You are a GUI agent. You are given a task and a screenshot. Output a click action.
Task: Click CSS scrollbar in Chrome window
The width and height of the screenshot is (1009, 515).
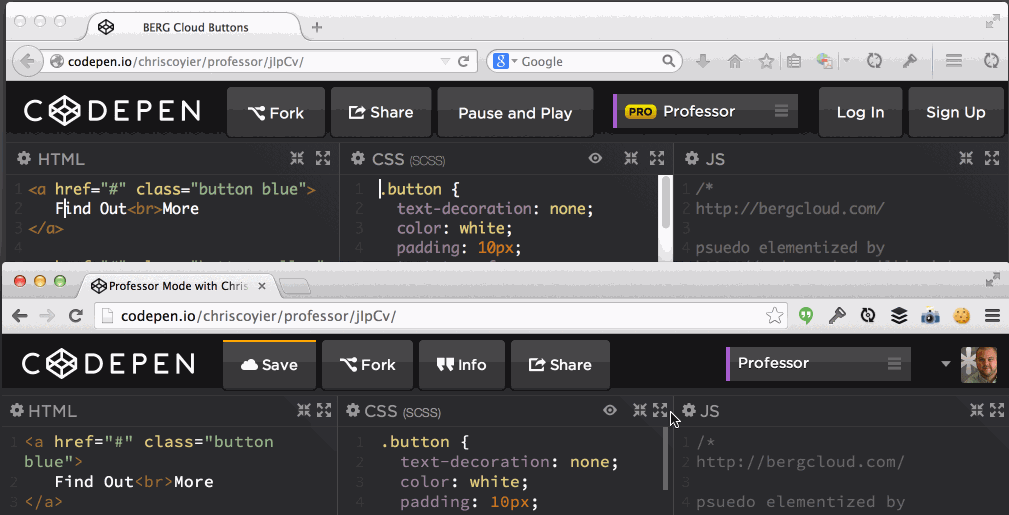click(x=665, y=458)
